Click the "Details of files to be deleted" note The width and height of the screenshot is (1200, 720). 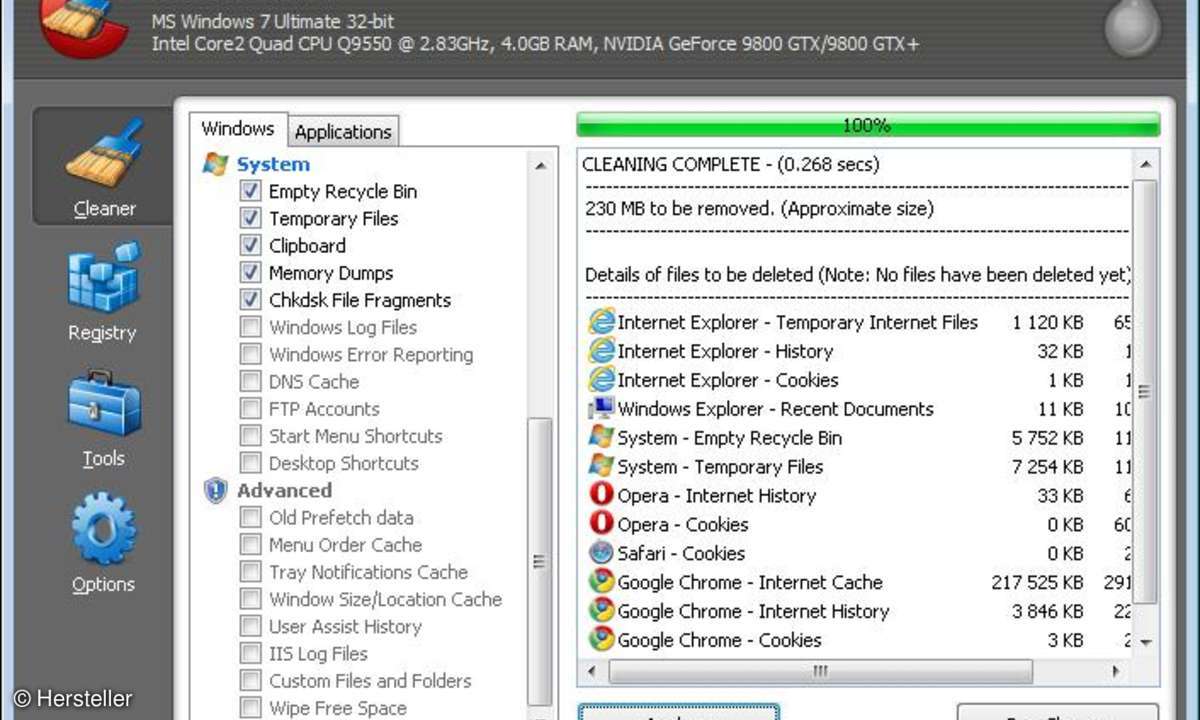(857, 275)
